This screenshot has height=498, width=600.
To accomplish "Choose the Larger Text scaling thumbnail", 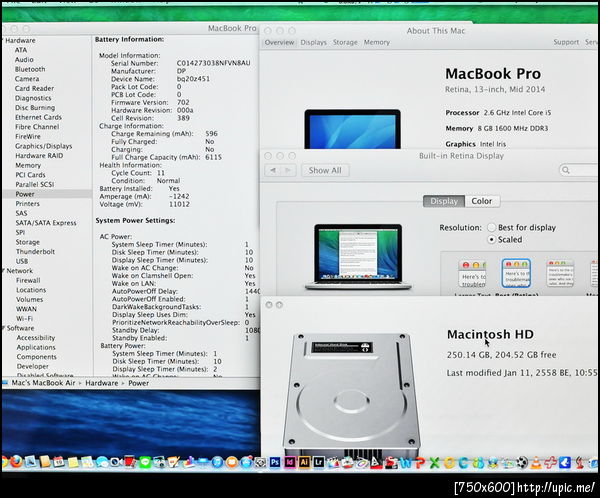I will coord(473,274).
